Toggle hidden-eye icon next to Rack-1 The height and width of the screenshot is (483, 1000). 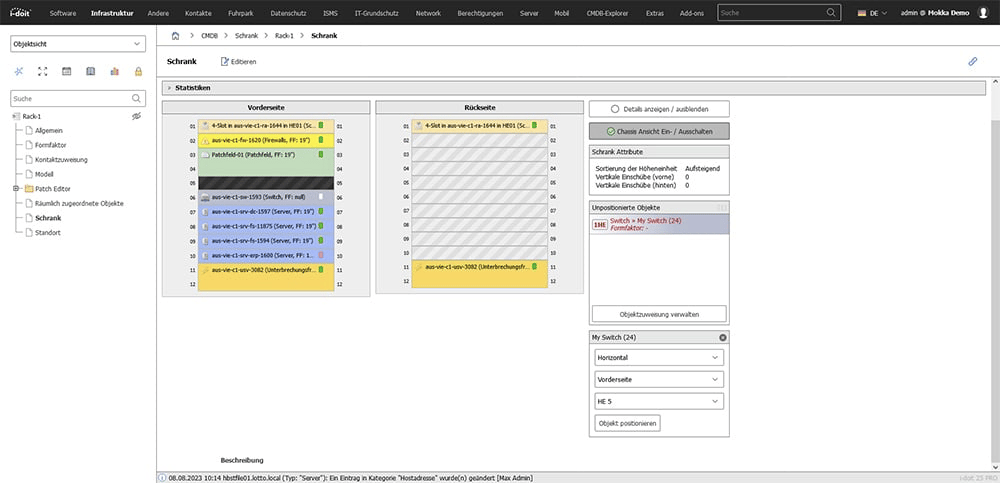pos(136,117)
